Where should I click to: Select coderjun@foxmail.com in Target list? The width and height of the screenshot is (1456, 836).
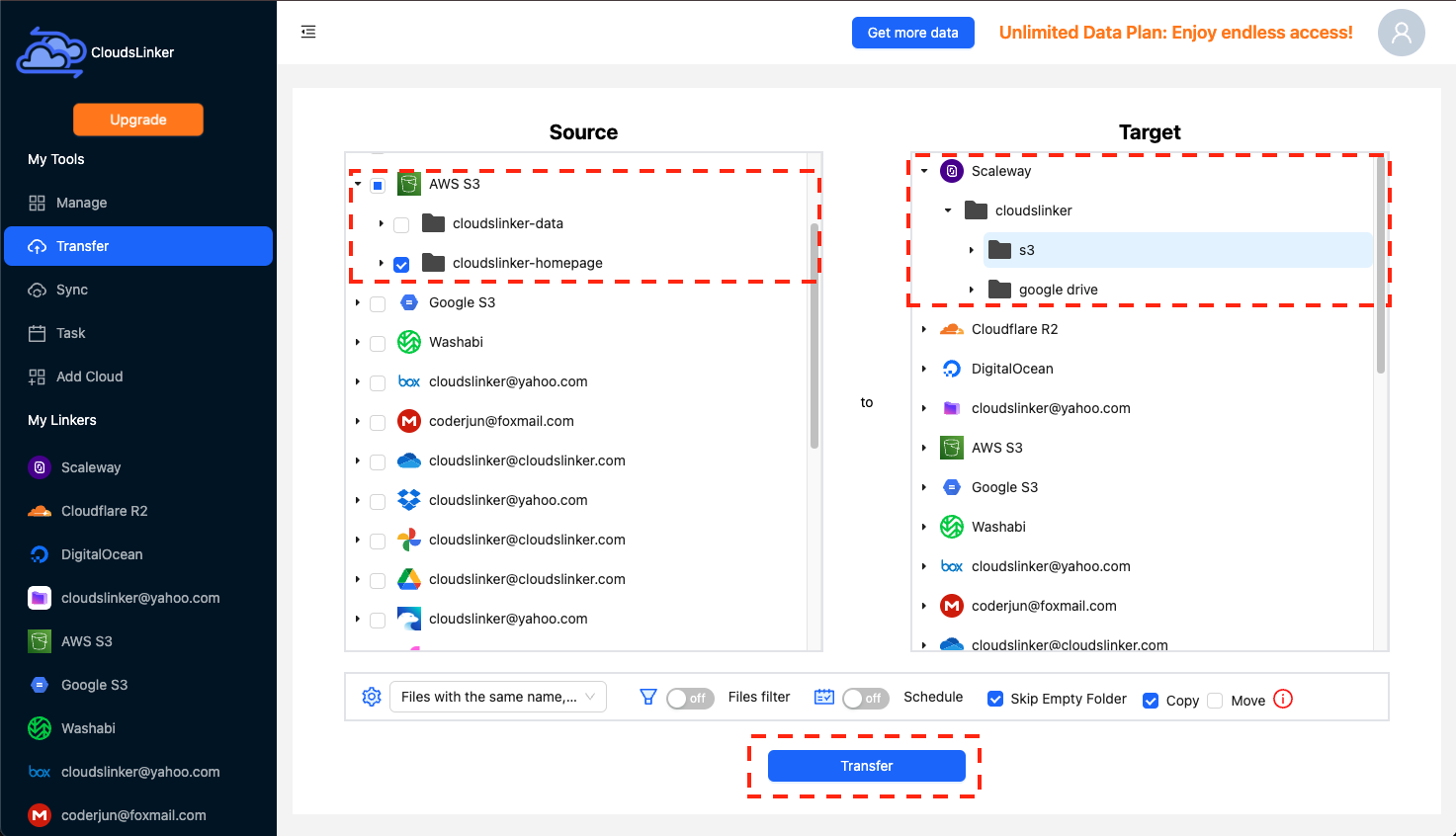[x=1044, y=606]
